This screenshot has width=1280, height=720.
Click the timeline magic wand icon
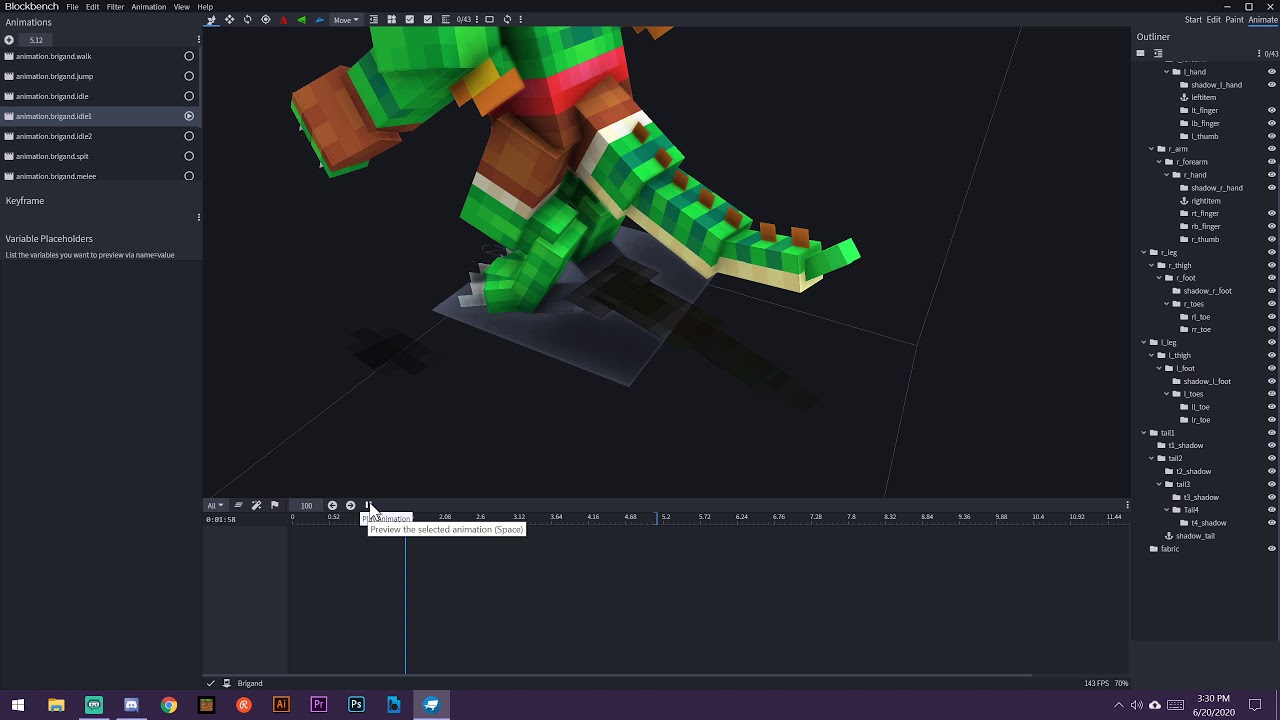coord(256,505)
